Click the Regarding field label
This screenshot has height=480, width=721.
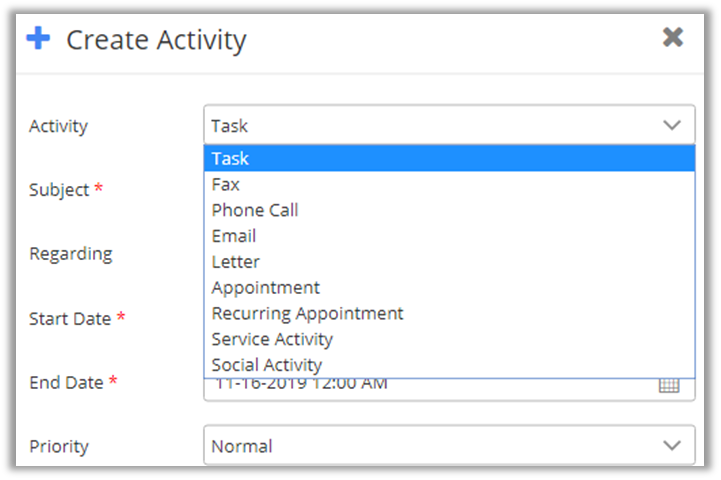pos(70,254)
